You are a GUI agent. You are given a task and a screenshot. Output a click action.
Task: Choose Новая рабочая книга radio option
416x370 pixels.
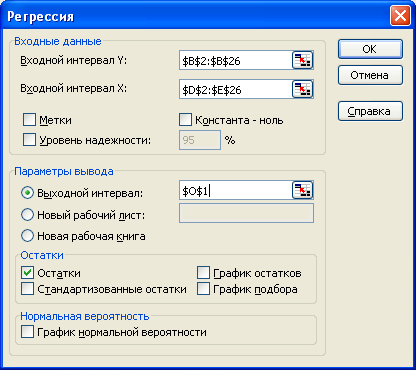27,236
